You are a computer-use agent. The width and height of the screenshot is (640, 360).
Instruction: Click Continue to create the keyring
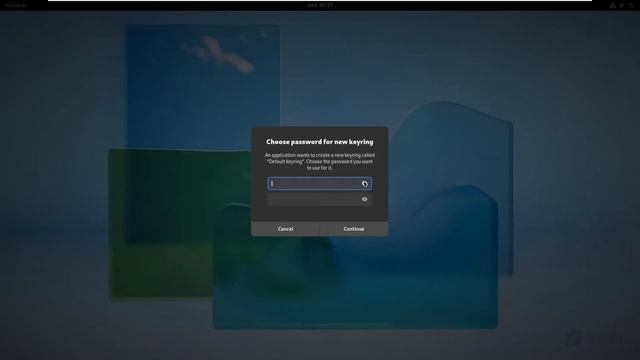pyautogui.click(x=354, y=229)
